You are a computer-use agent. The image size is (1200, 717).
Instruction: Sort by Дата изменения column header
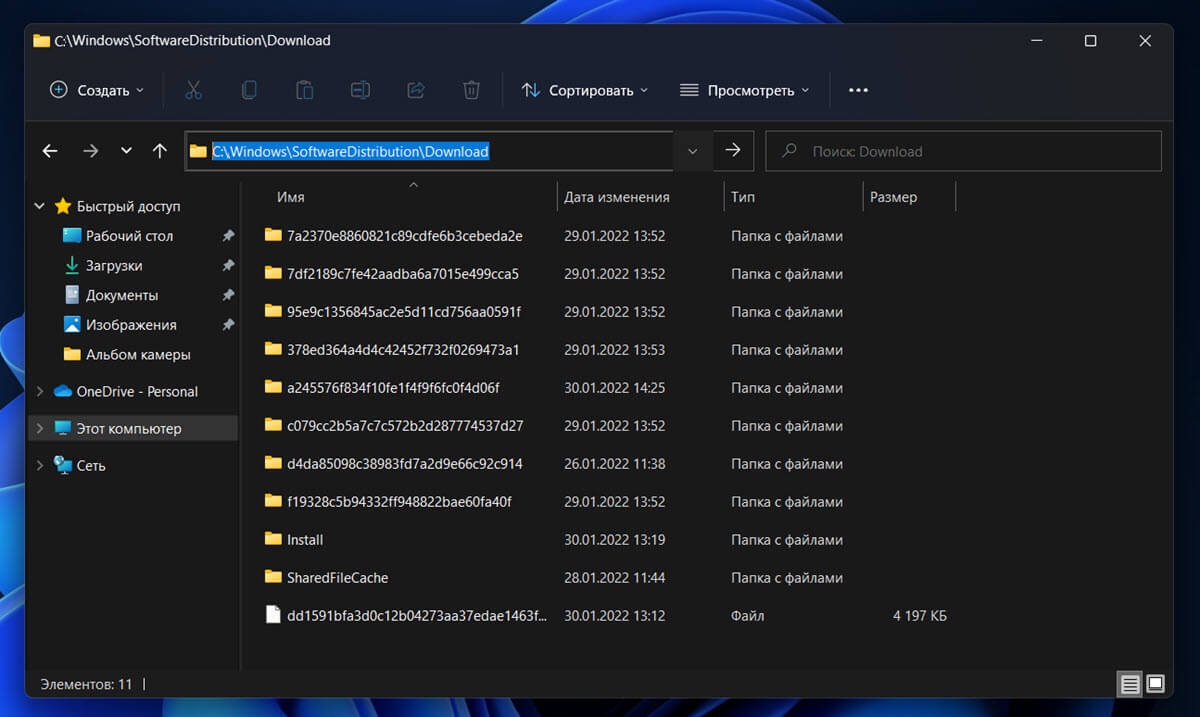tap(640, 197)
